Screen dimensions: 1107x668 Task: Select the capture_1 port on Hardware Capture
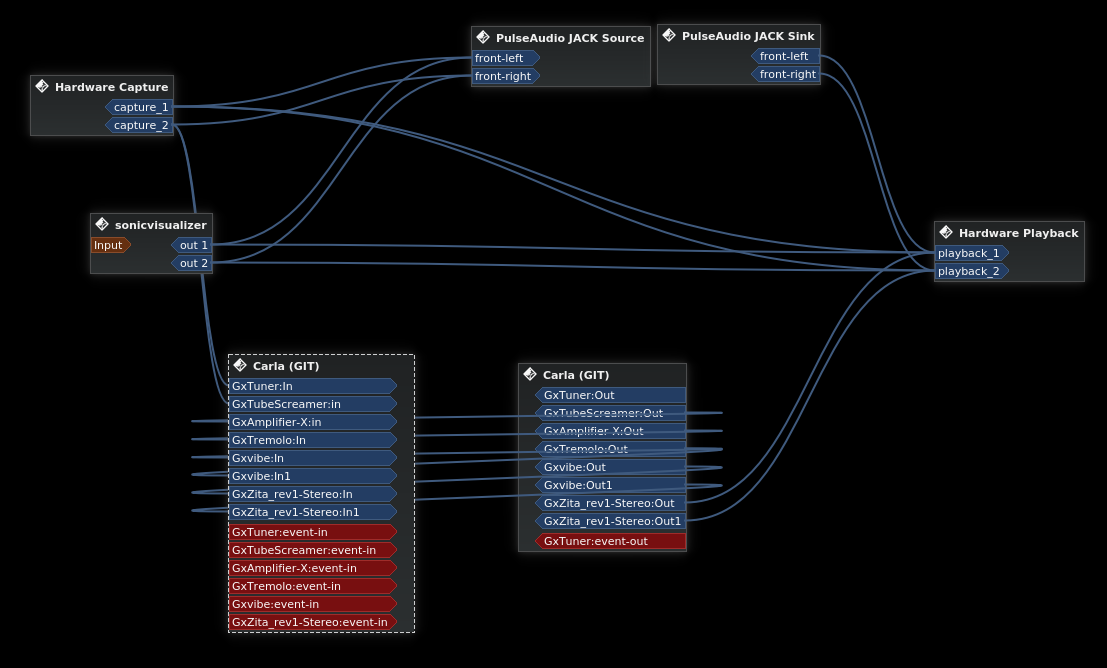tap(140, 107)
